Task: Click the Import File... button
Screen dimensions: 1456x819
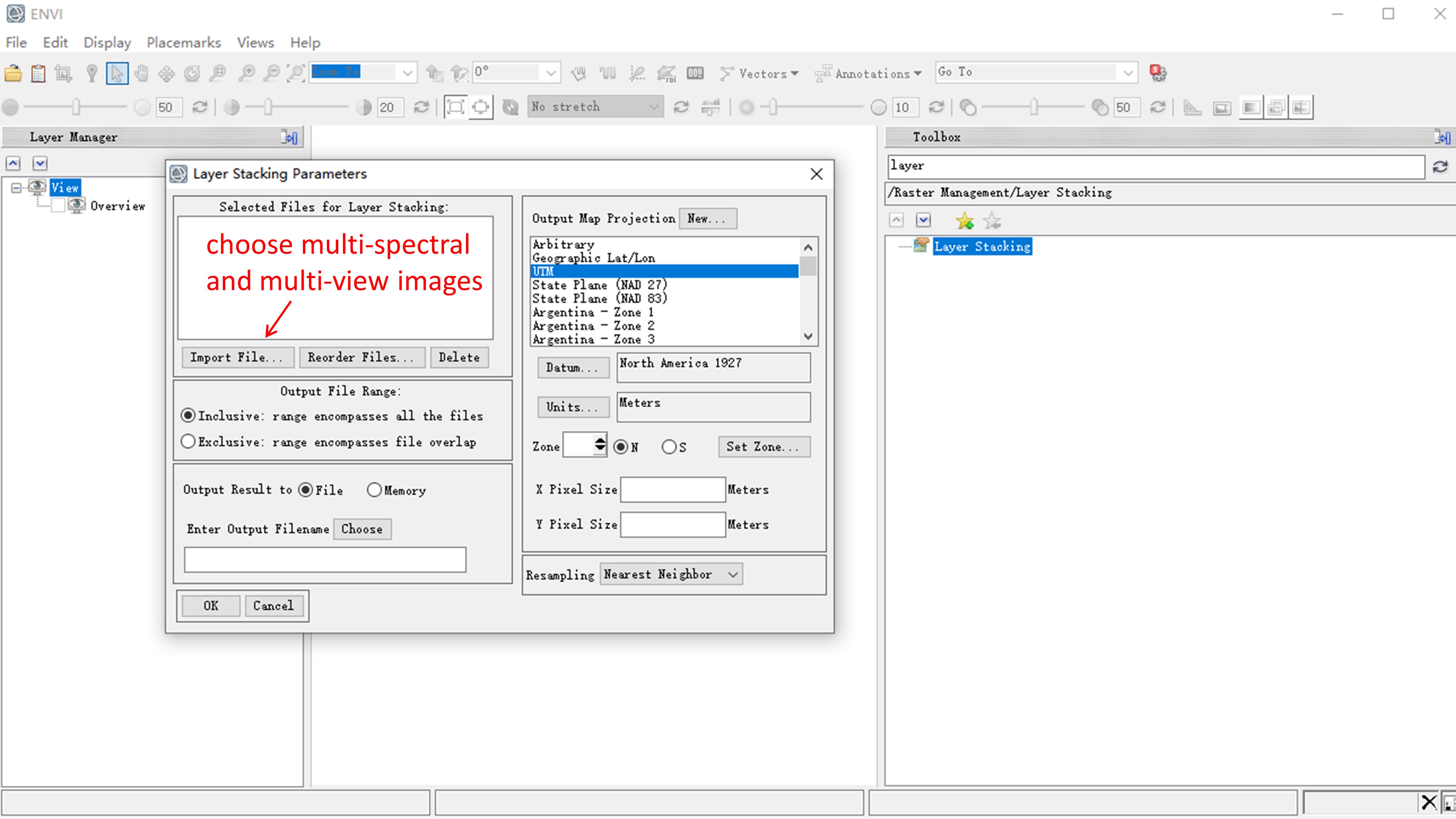Action: click(x=238, y=357)
